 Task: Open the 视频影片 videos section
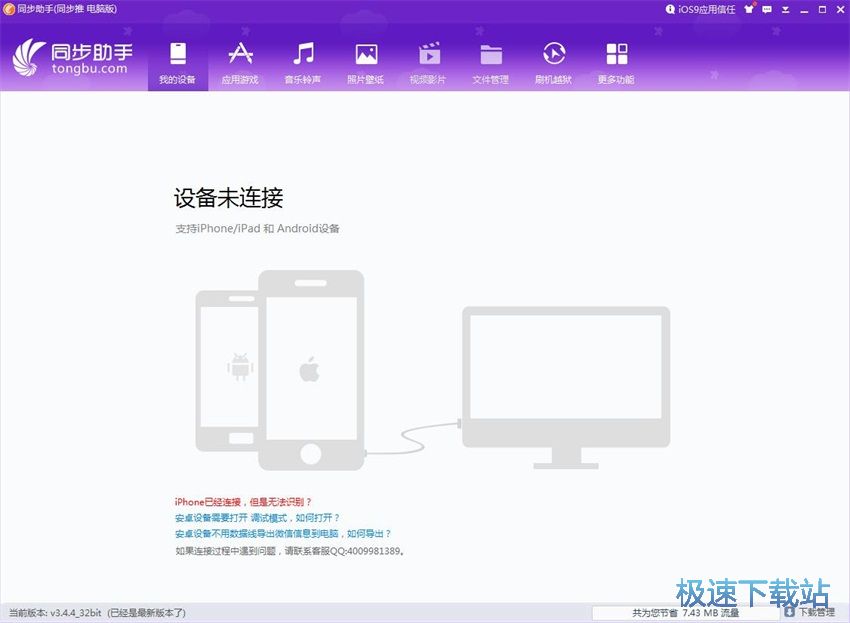coord(428,63)
